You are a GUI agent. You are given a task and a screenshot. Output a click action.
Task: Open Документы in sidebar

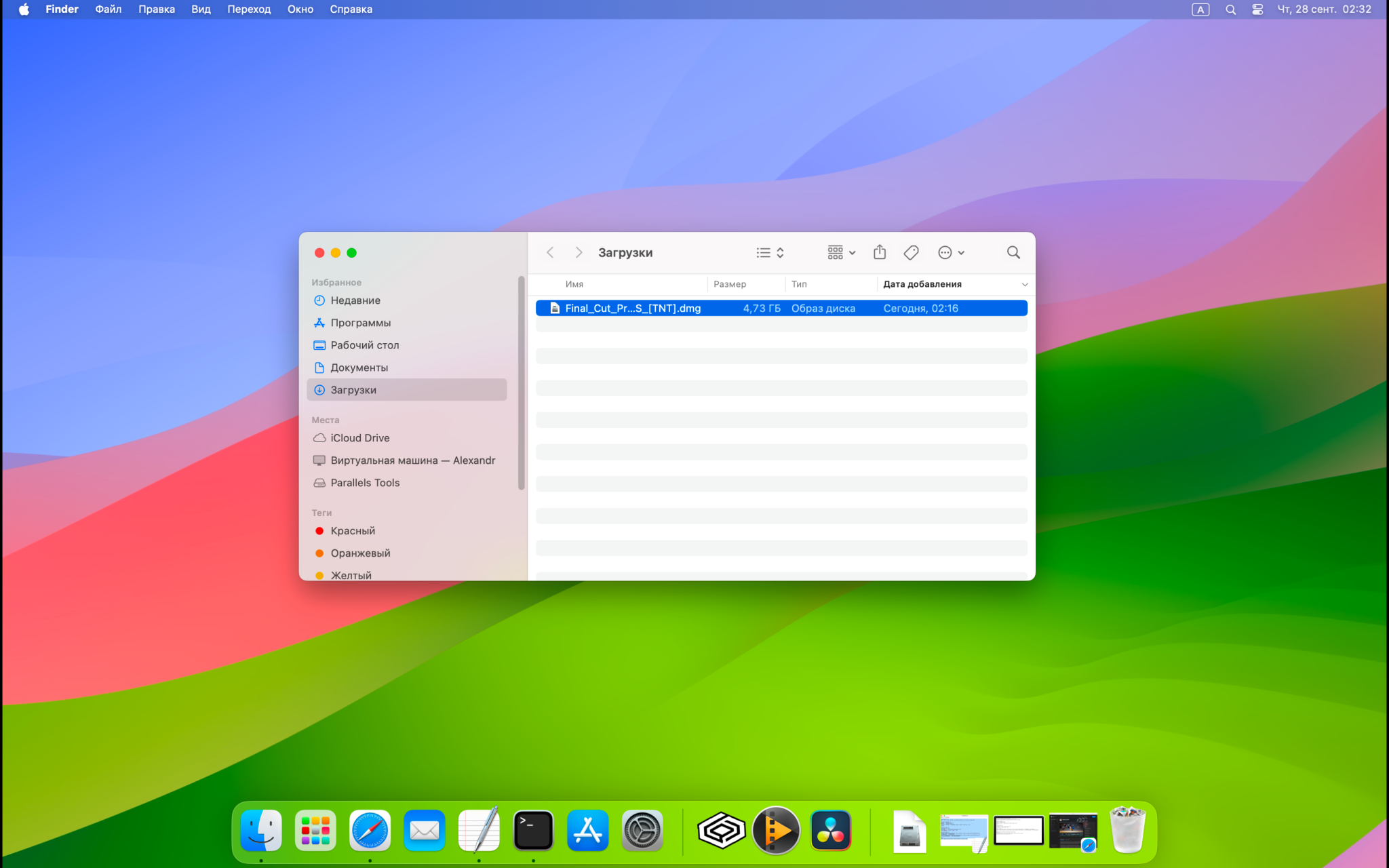tap(407, 368)
